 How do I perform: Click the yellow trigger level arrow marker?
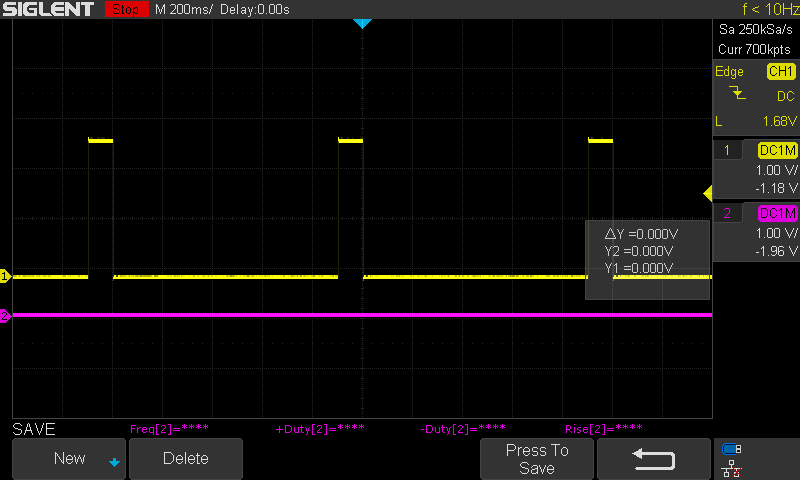708,193
